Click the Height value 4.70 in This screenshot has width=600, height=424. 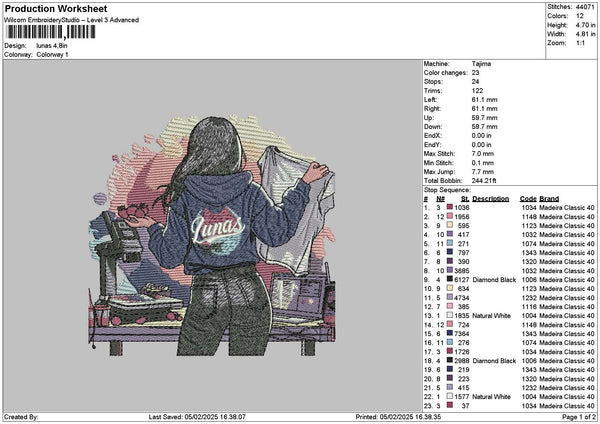point(585,25)
